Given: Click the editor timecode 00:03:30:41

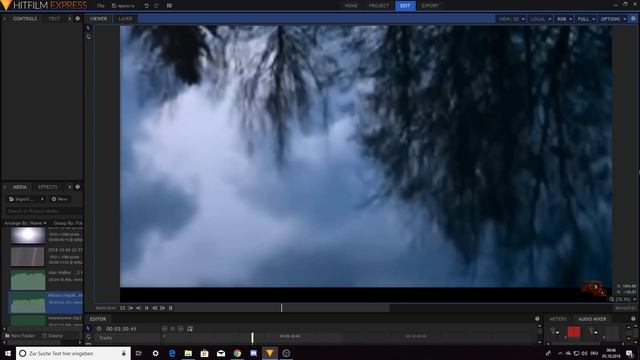Looking at the screenshot, I should [121, 329].
